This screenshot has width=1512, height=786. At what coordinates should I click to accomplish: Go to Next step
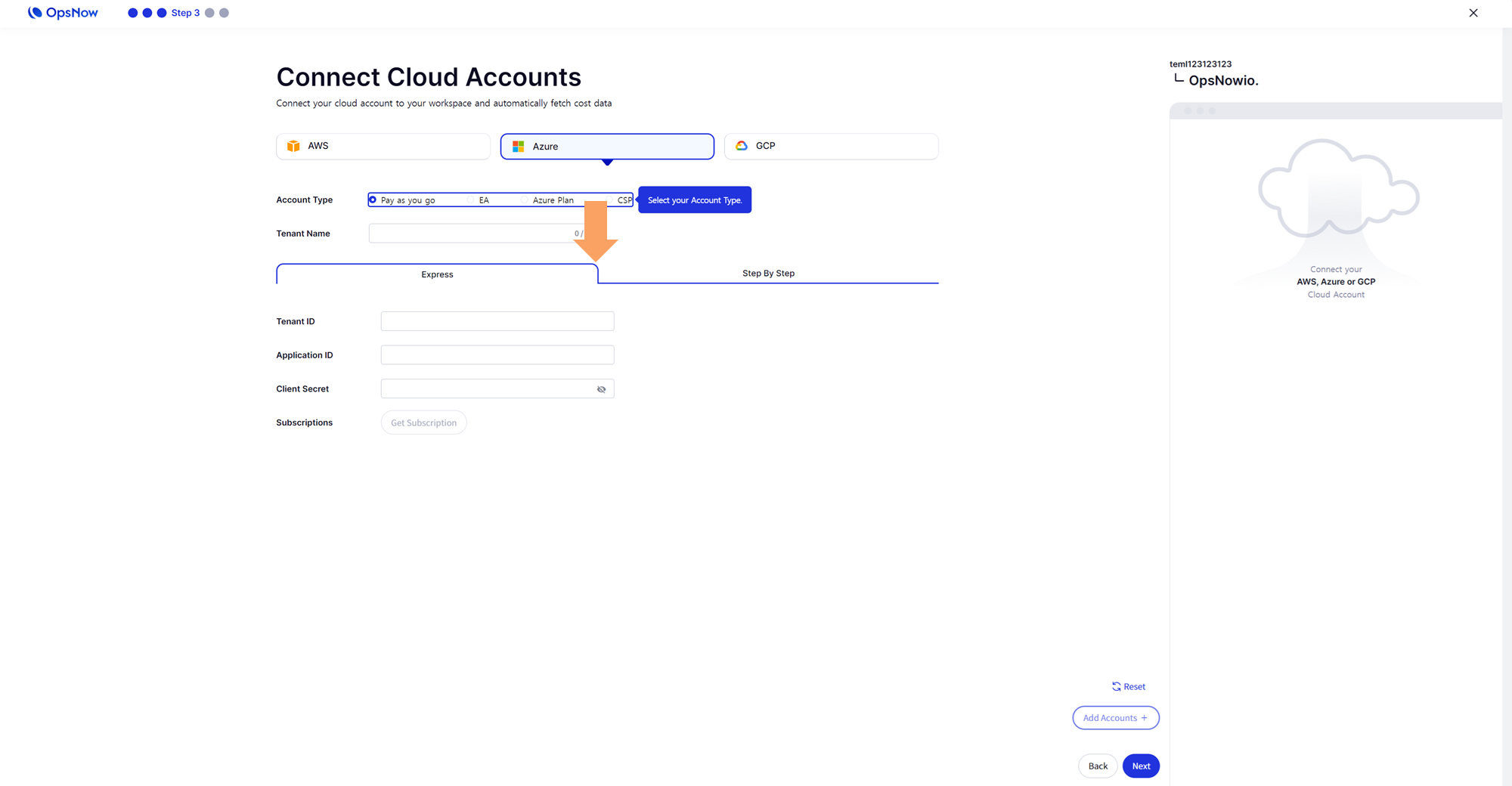pyautogui.click(x=1140, y=766)
